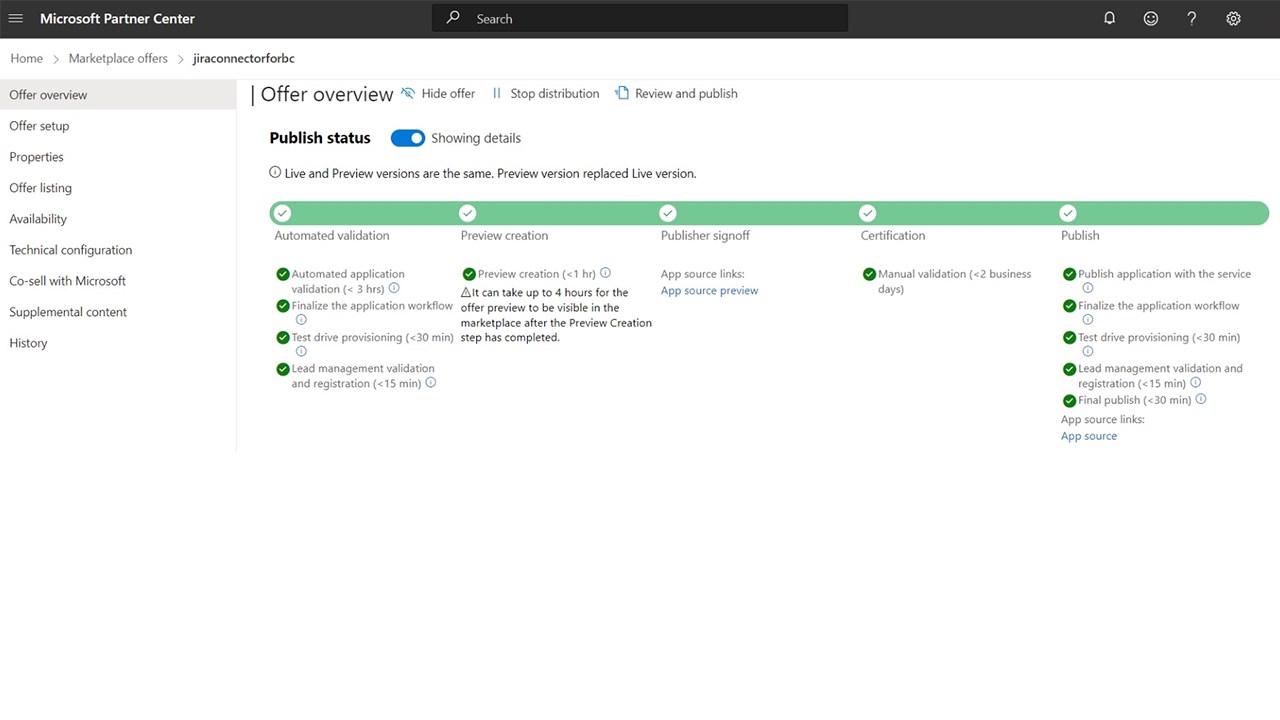Click green check beside Manual validation
Screen dimensions: 1280x720
point(869,274)
